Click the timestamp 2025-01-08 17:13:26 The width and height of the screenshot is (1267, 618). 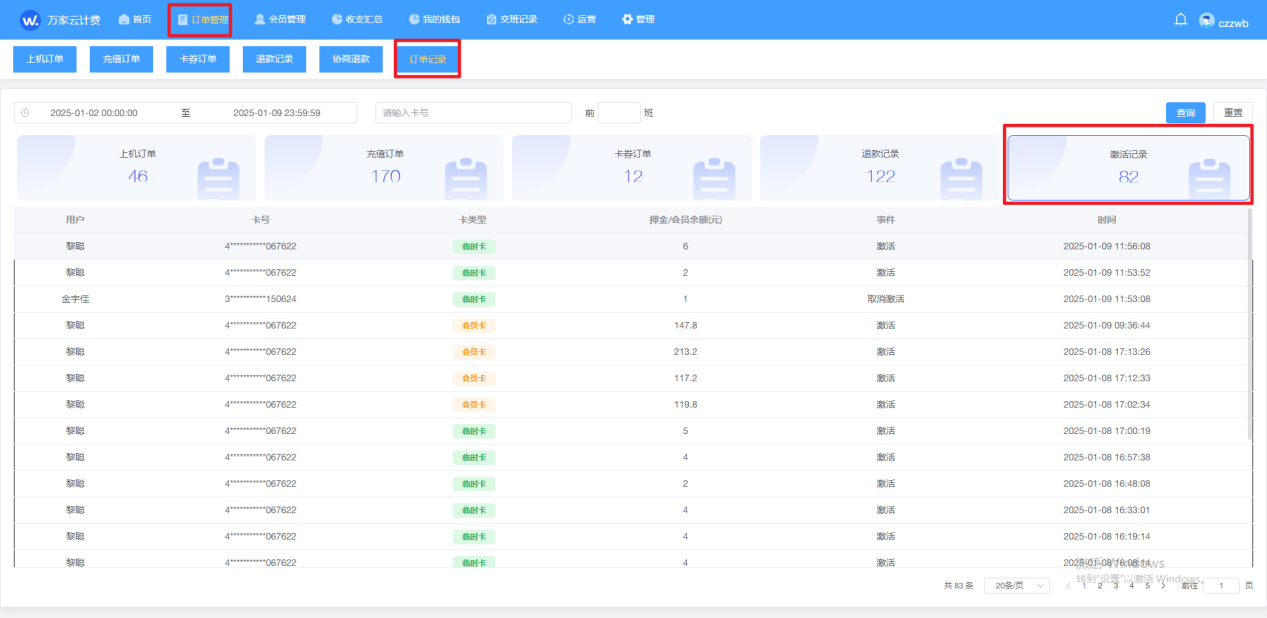point(1106,351)
